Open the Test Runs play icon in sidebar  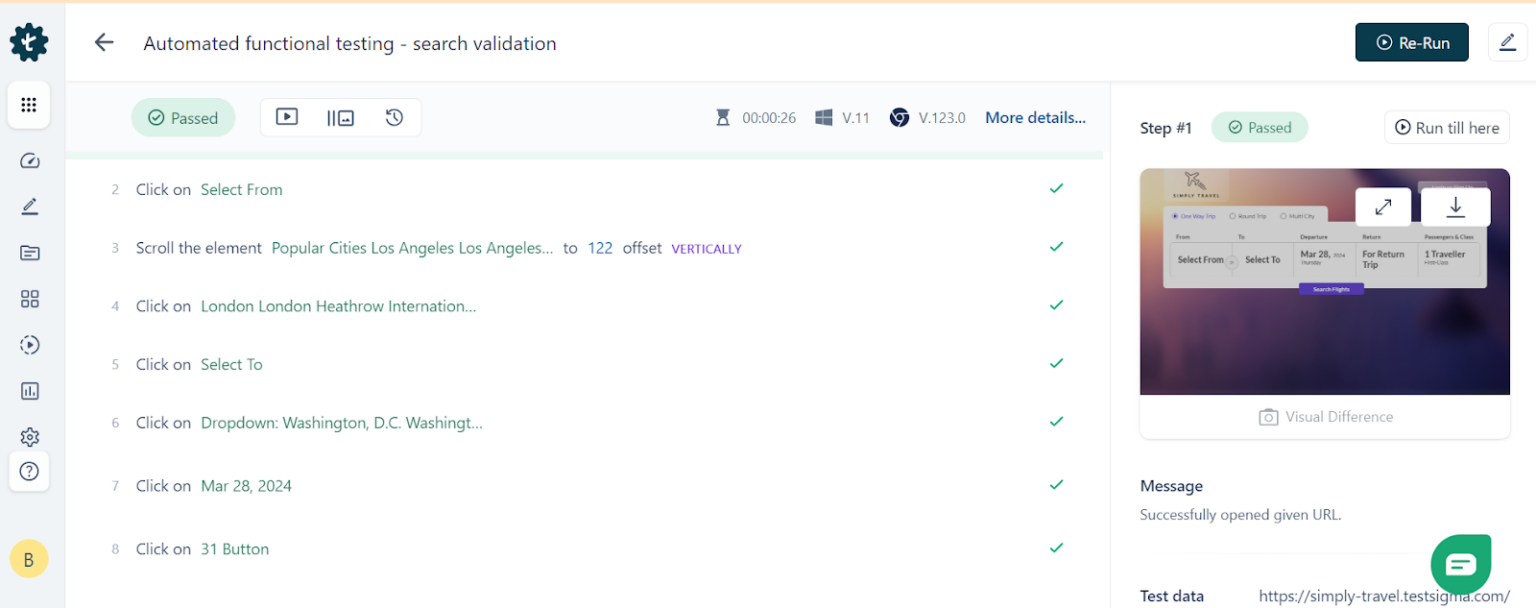pos(29,344)
